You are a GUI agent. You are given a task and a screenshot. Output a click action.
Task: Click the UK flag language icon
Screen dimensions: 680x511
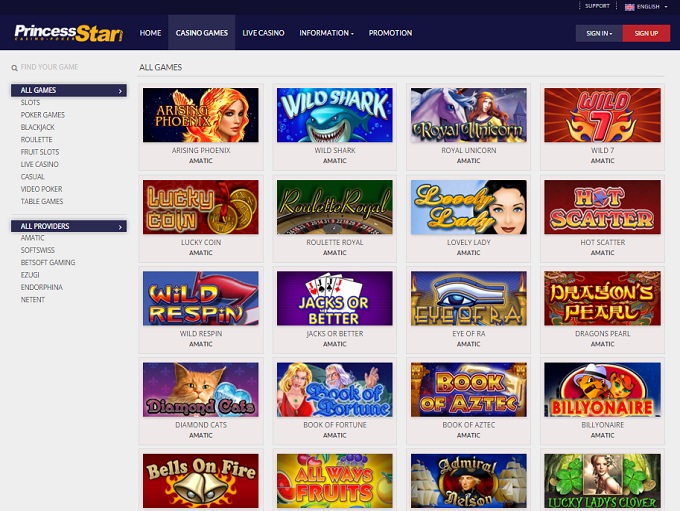click(x=630, y=7)
